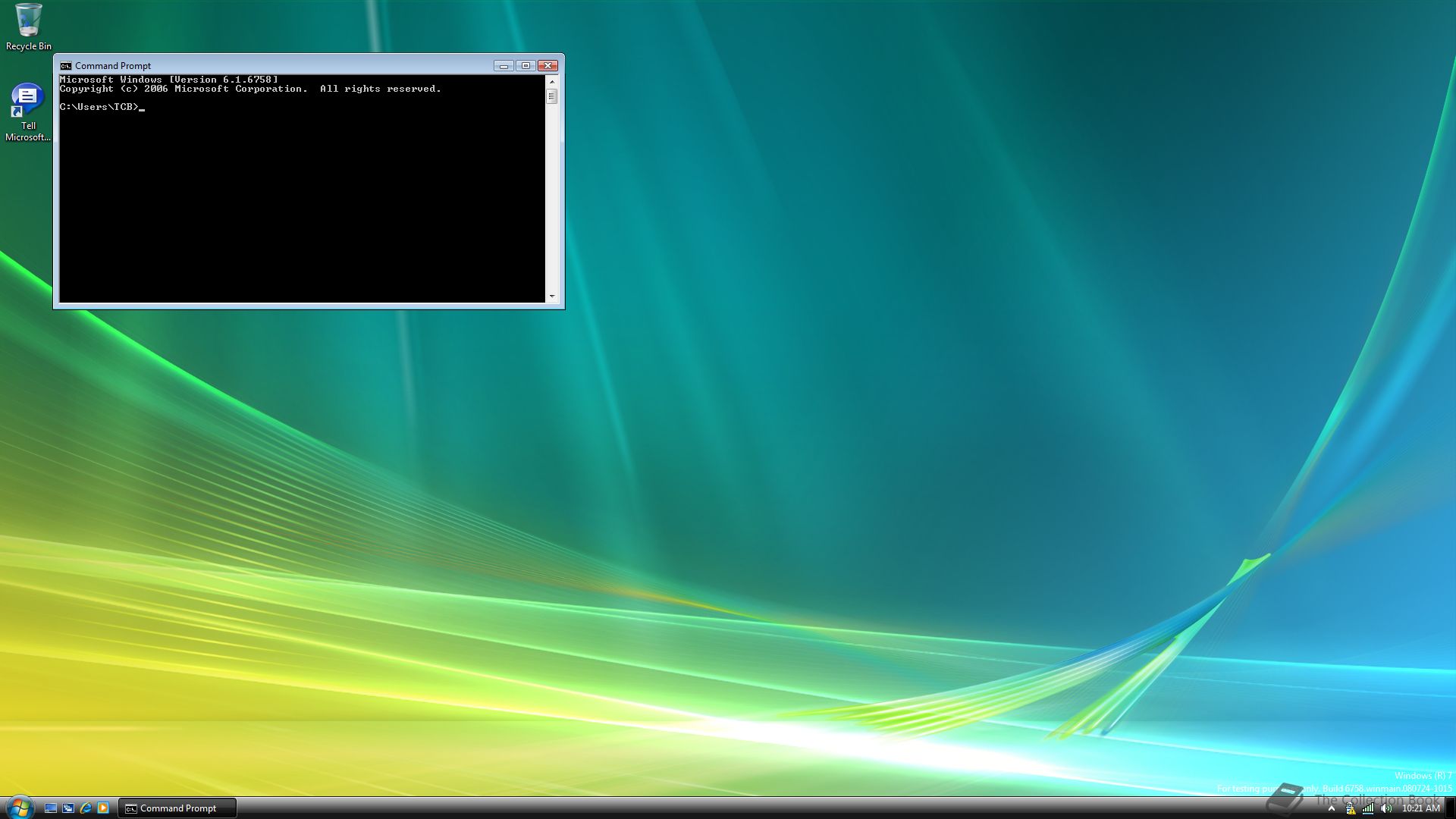The height and width of the screenshot is (819, 1456).
Task: Open the Command Prompt title bar system icon
Action: 66,66
